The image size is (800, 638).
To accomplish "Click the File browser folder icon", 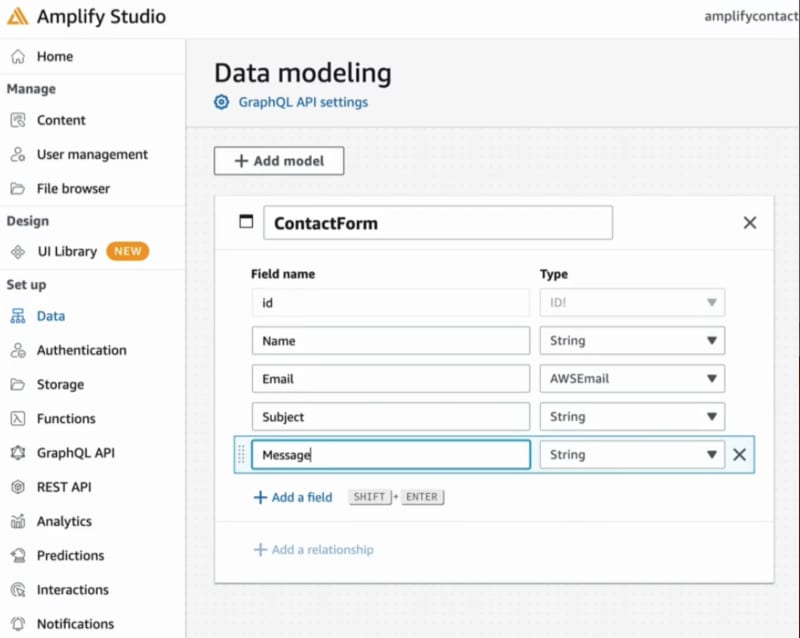I will pos(18,189).
